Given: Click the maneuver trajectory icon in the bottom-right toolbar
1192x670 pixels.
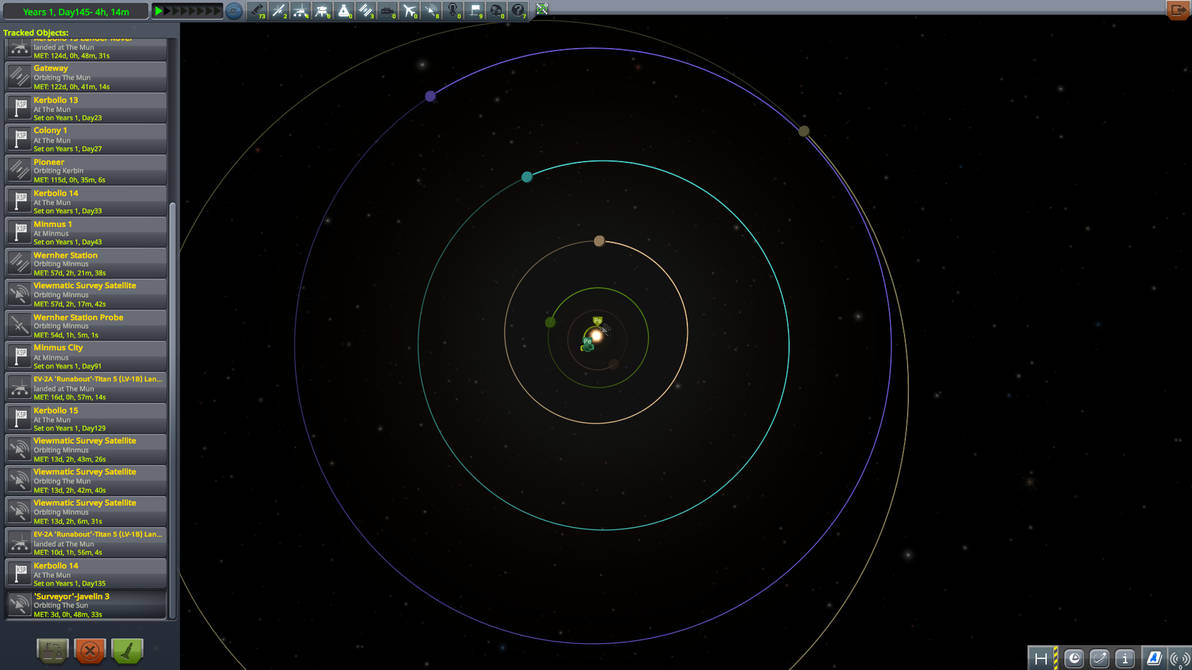Looking at the screenshot, I should pyautogui.click(x=1099, y=659).
